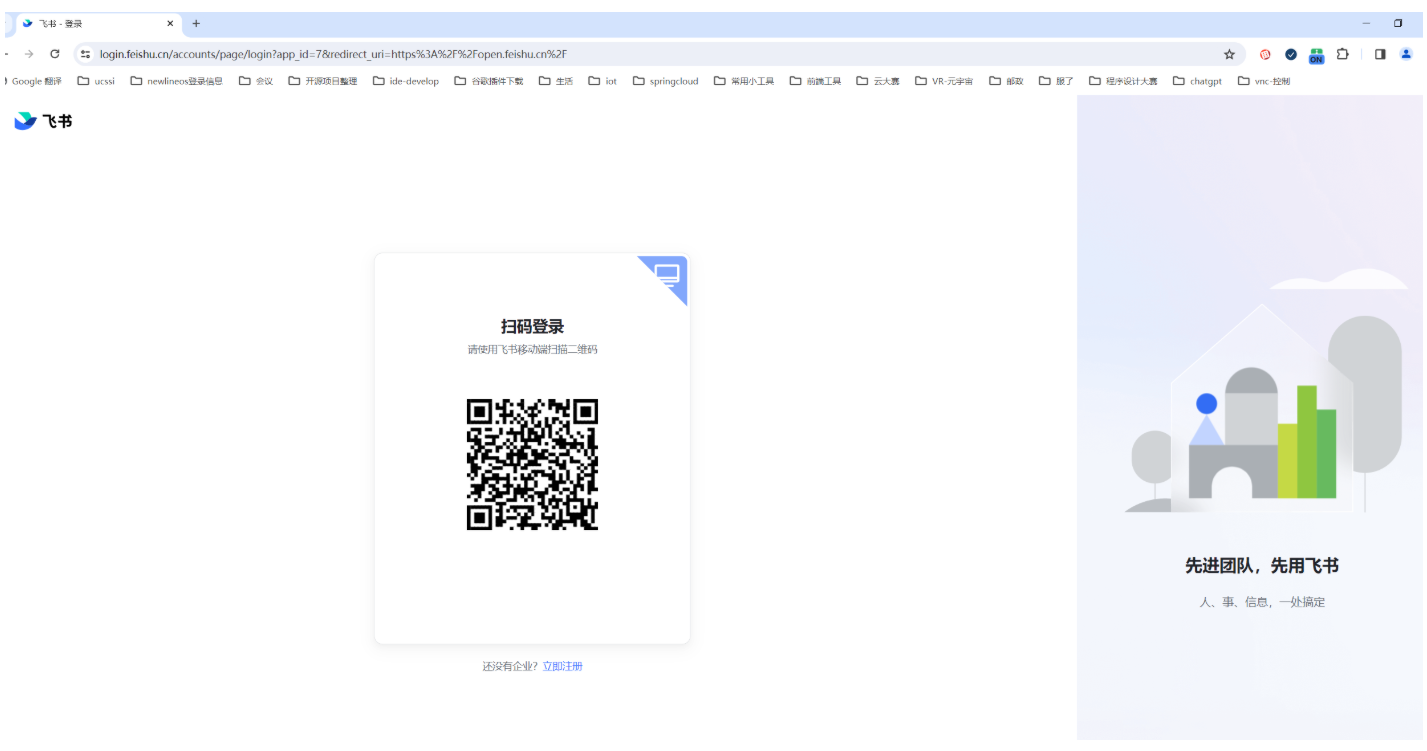Open the green ON extension icon
The height and width of the screenshot is (751, 1427).
1316,55
